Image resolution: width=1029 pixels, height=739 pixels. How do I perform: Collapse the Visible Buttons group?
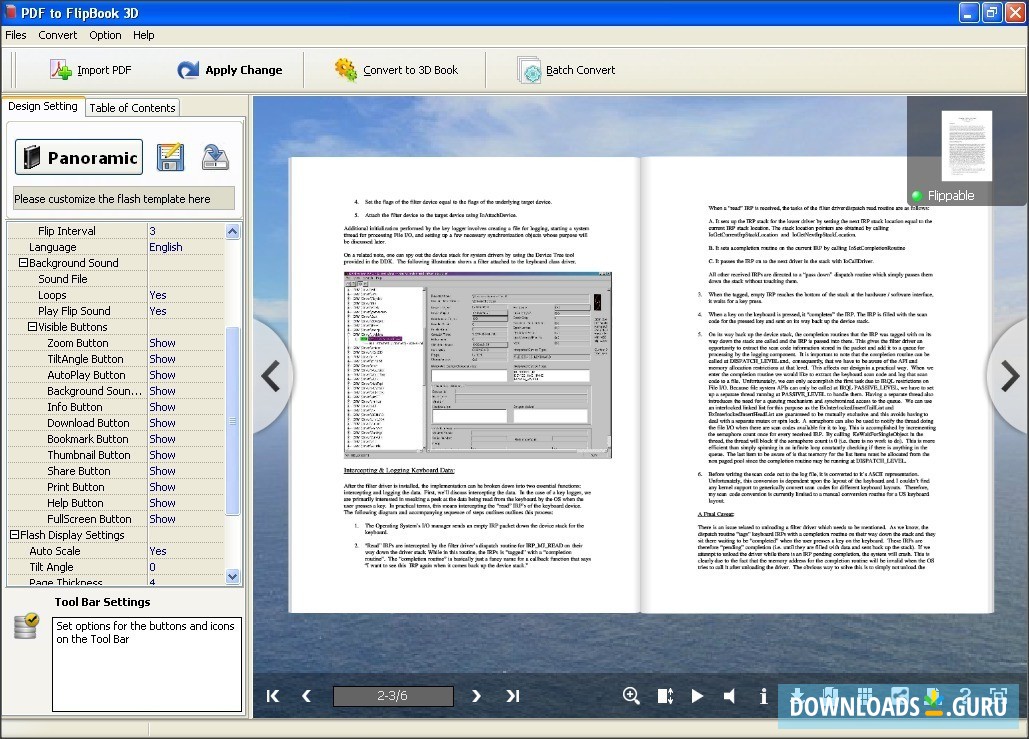(x=32, y=327)
